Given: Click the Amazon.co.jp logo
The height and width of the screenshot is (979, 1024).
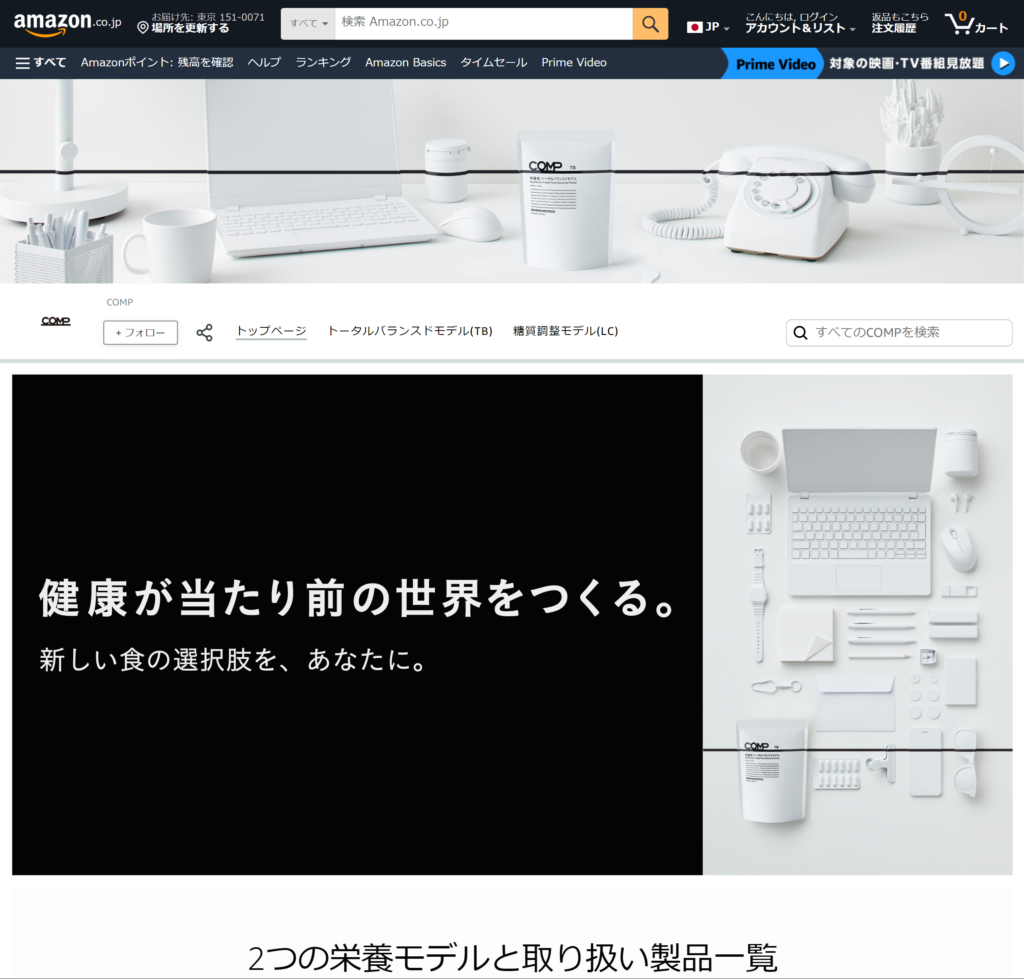Looking at the screenshot, I should (x=67, y=24).
